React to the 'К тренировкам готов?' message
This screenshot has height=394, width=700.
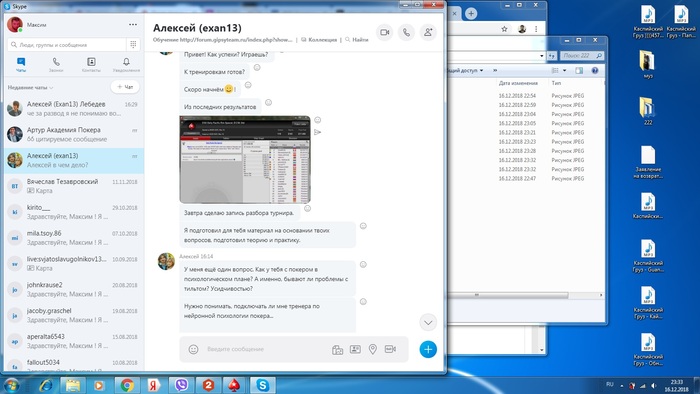click(257, 67)
